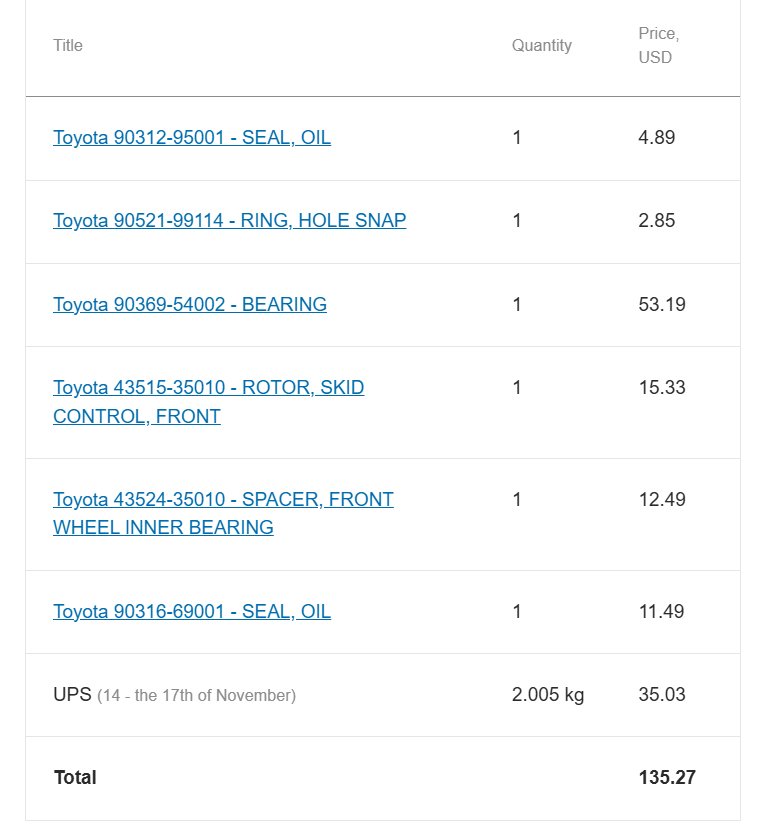Open Toyota 43515-35010 ROTOR, SKID CONTROL link
764x830 pixels.
click(x=208, y=402)
